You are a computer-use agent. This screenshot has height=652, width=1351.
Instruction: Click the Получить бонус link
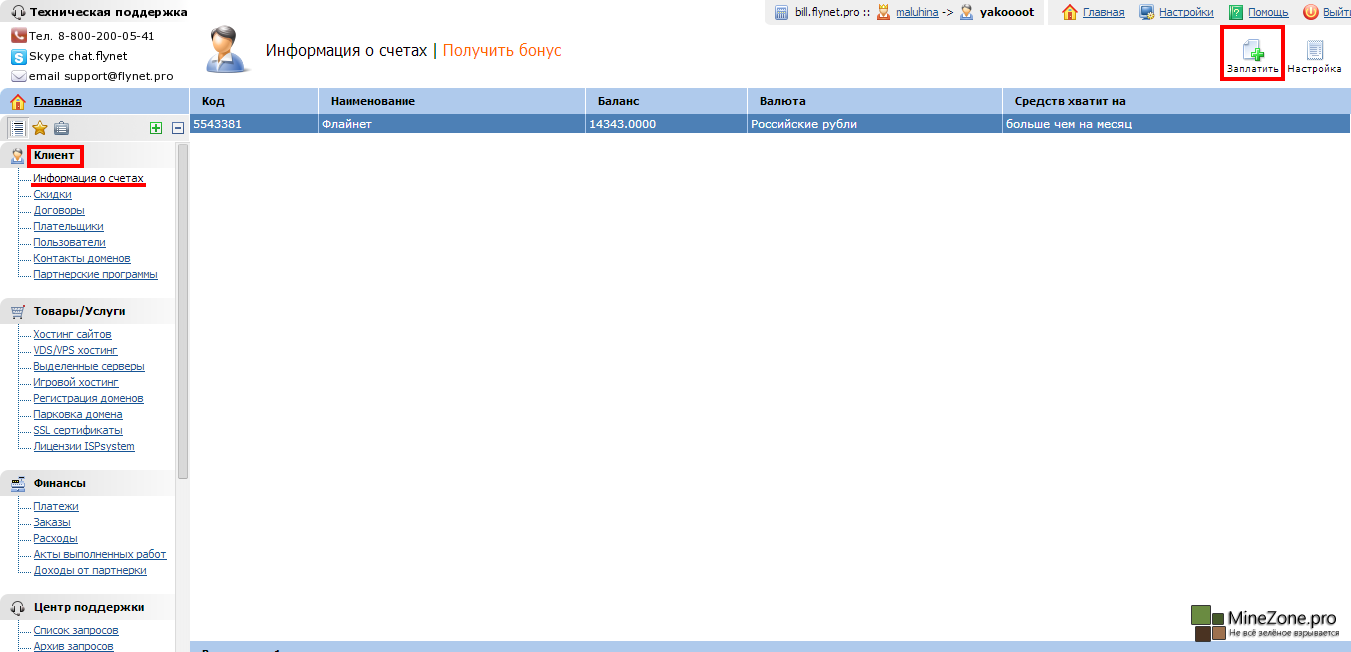502,50
